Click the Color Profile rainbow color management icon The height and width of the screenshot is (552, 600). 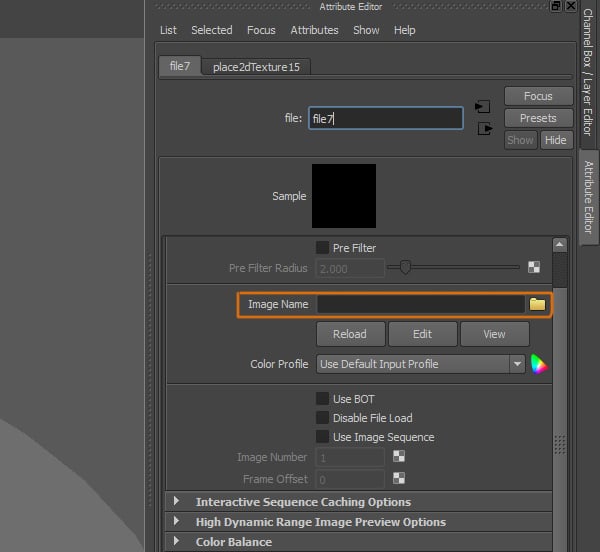(x=539, y=364)
